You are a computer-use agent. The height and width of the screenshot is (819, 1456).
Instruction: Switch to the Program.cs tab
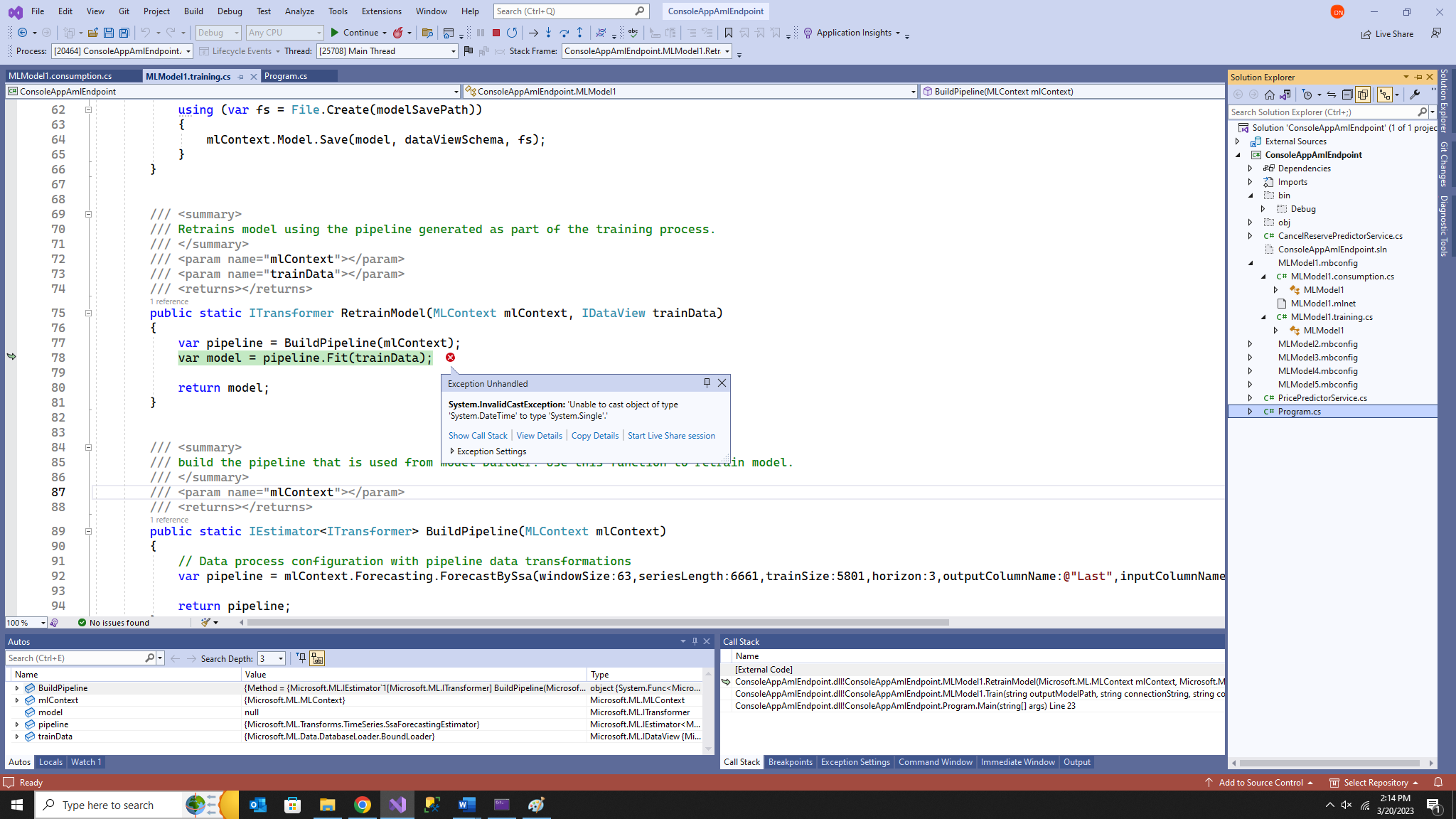pos(287,75)
